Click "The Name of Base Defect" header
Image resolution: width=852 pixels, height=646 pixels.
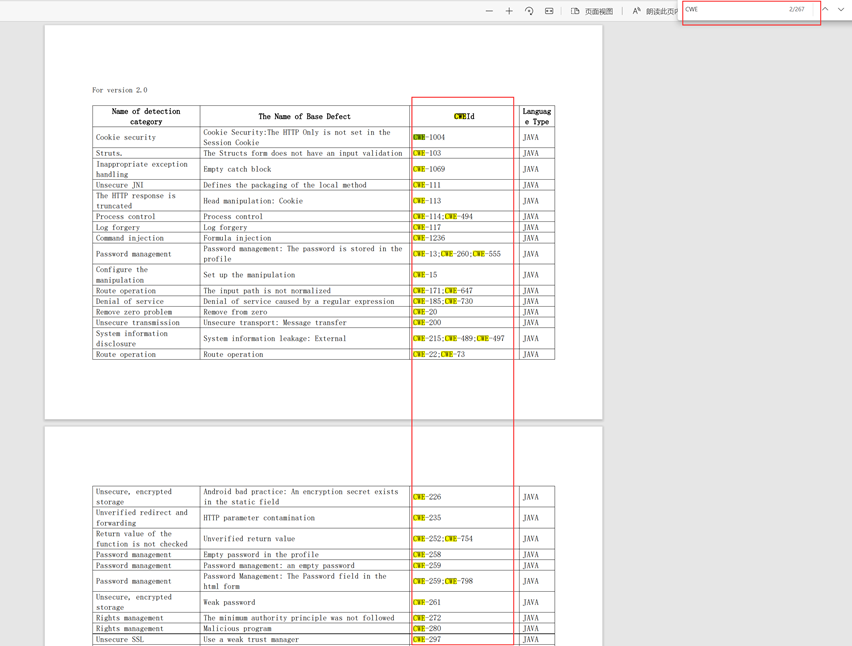304,116
